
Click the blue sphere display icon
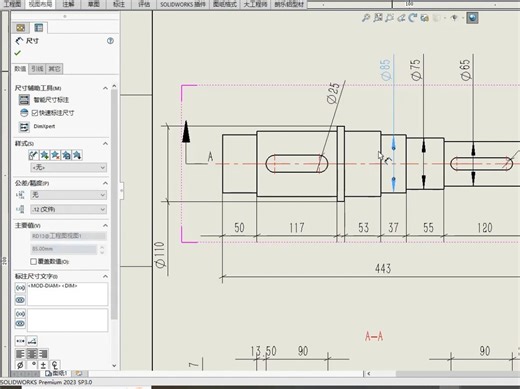tap(472, 17)
